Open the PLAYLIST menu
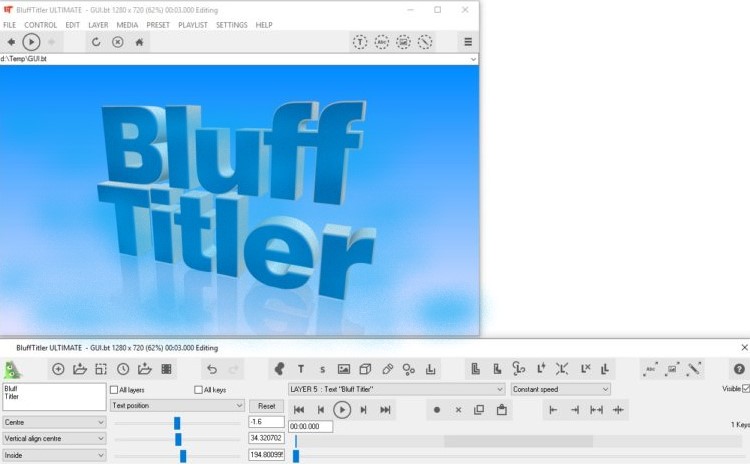The image size is (750, 464). (x=193, y=25)
